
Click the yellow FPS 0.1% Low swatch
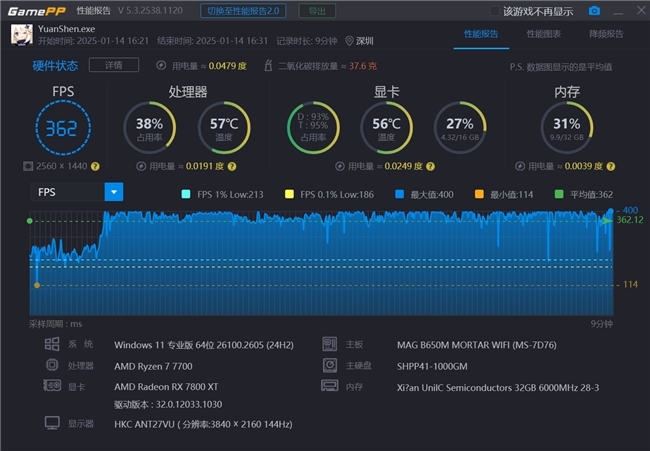click(x=289, y=194)
